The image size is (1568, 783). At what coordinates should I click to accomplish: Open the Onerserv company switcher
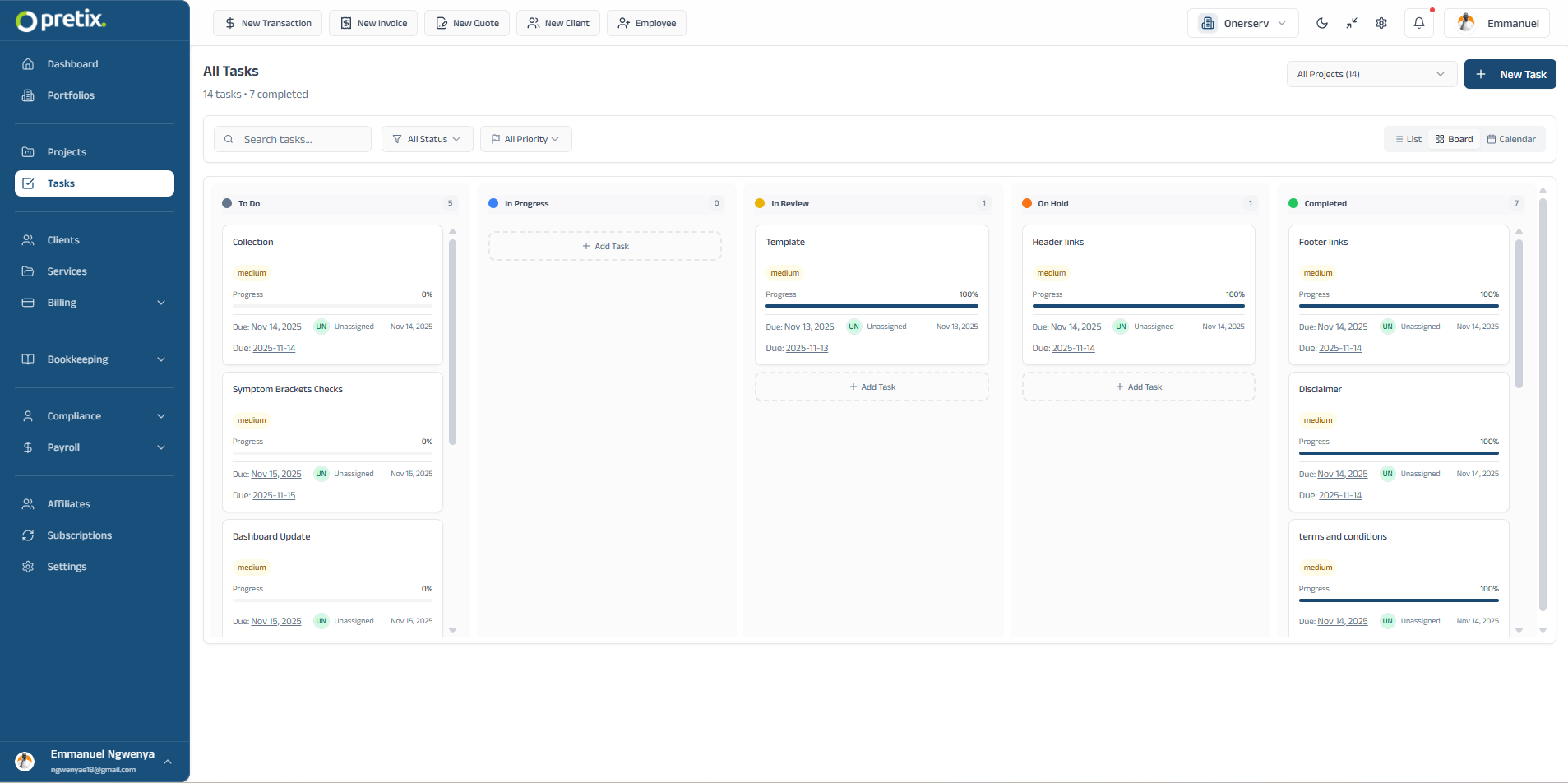(x=1242, y=23)
